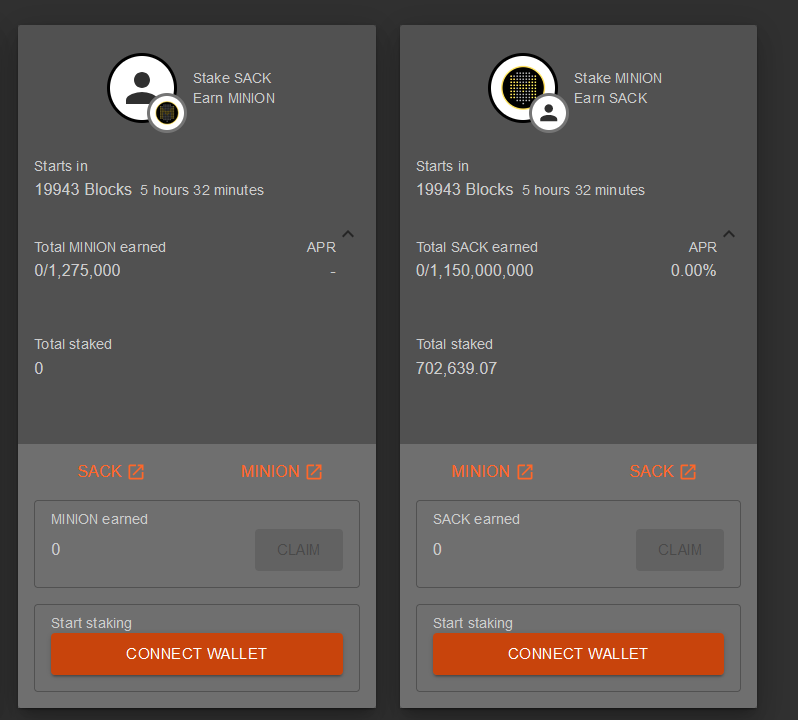798x720 pixels.
Task: Select the 'Earn MINION' subtitle text
Action: pyautogui.click(x=234, y=98)
